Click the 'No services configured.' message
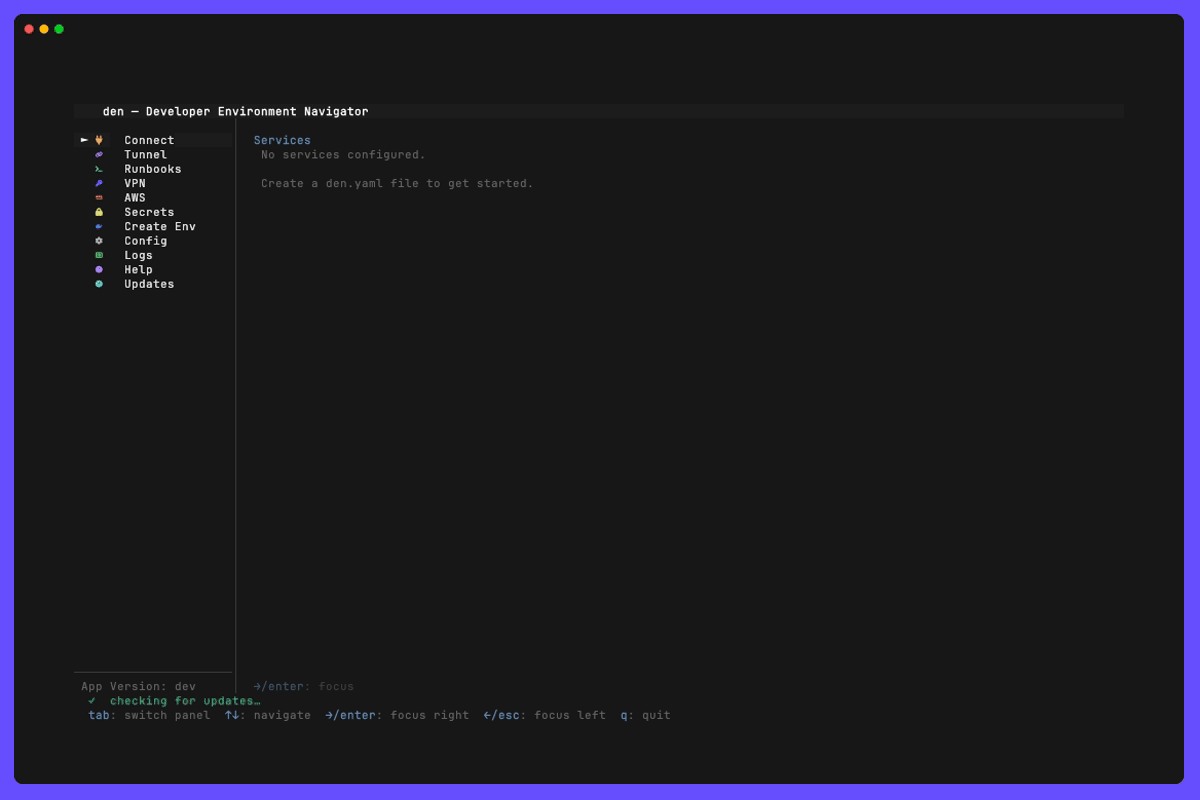Image resolution: width=1200 pixels, height=800 pixels. (343, 155)
